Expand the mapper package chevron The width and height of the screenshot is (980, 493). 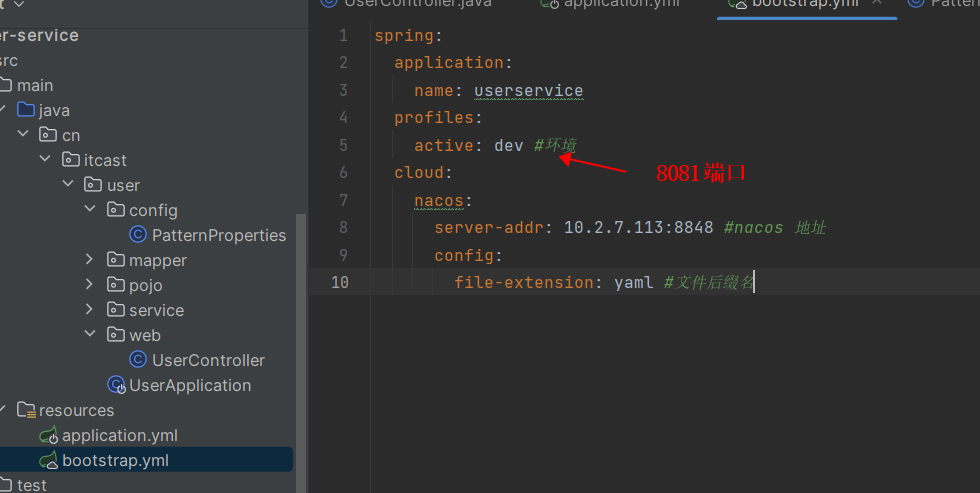point(91,260)
